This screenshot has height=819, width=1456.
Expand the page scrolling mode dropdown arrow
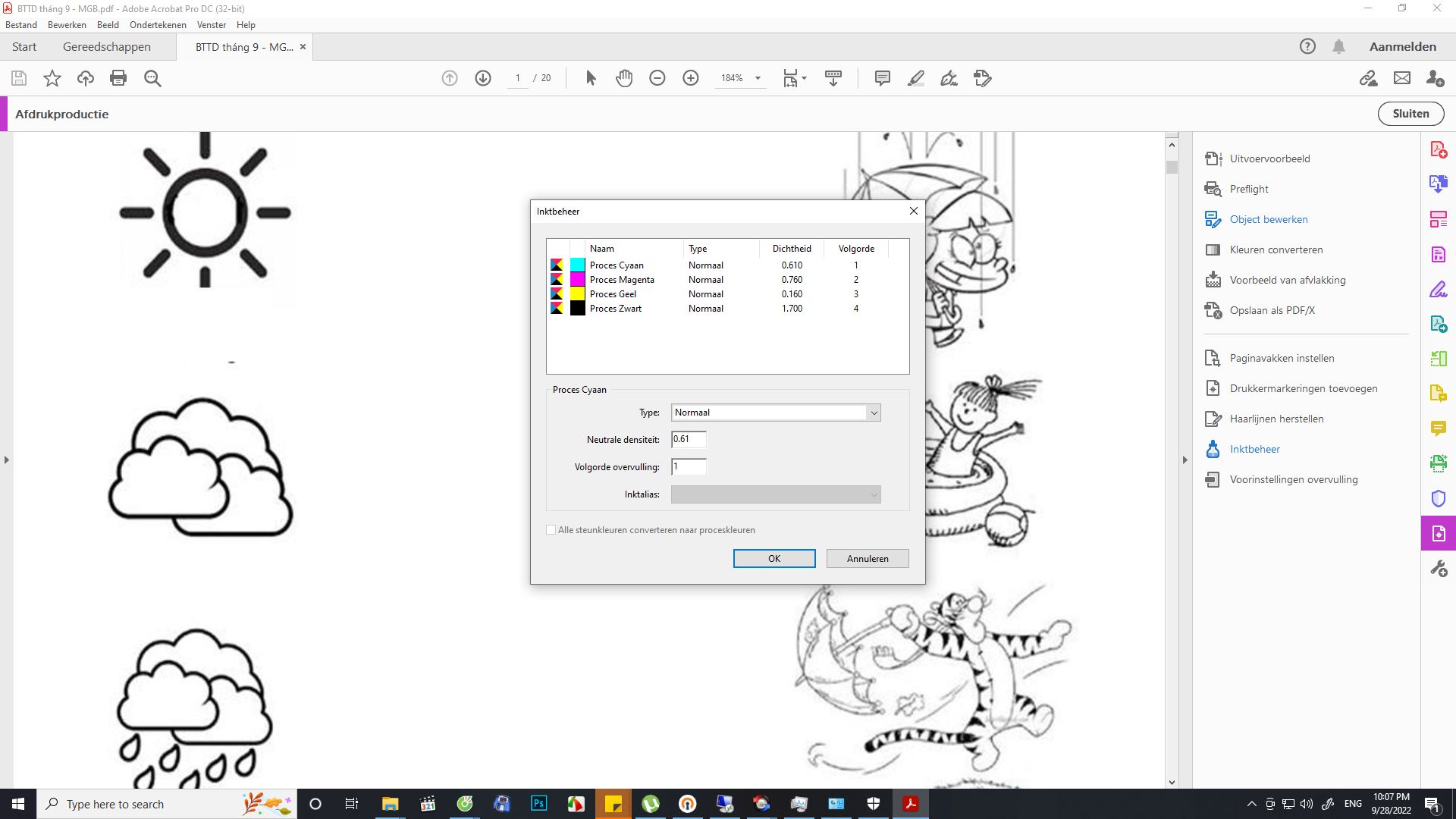coord(804,78)
